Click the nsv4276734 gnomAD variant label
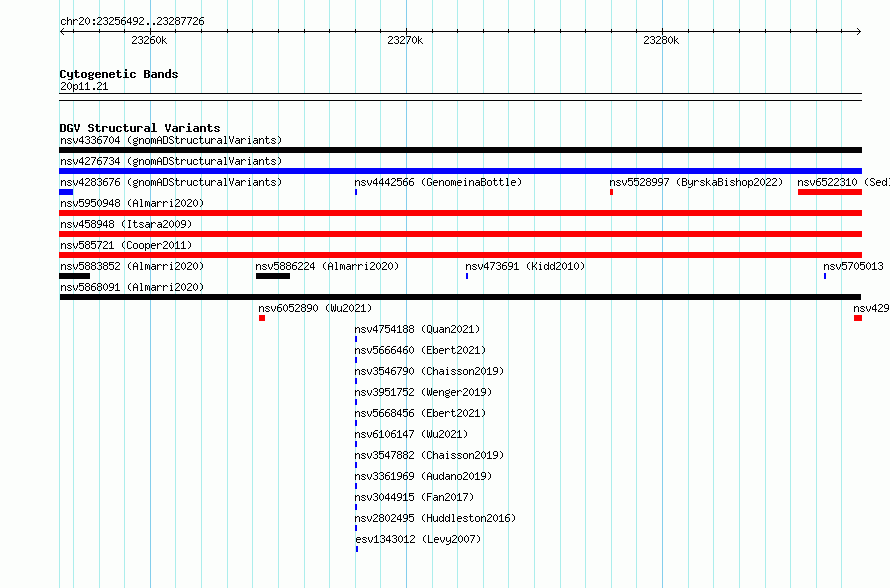The image size is (890, 588). coord(171,161)
